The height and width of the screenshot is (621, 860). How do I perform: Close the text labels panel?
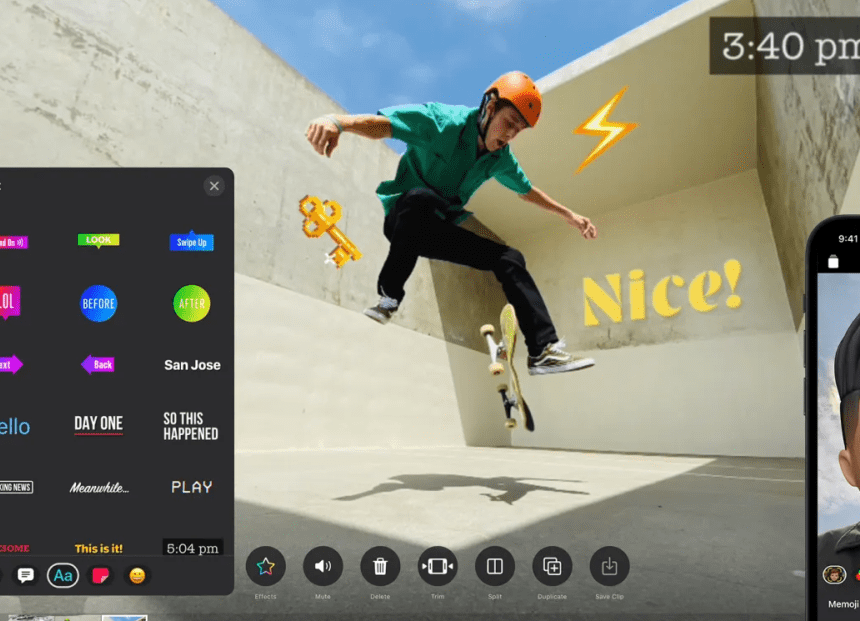[214, 186]
